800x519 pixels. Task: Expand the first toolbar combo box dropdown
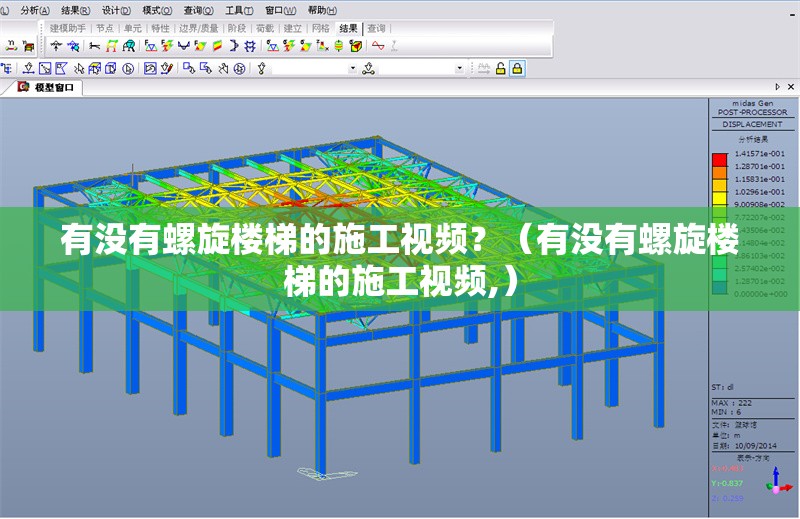(352, 68)
